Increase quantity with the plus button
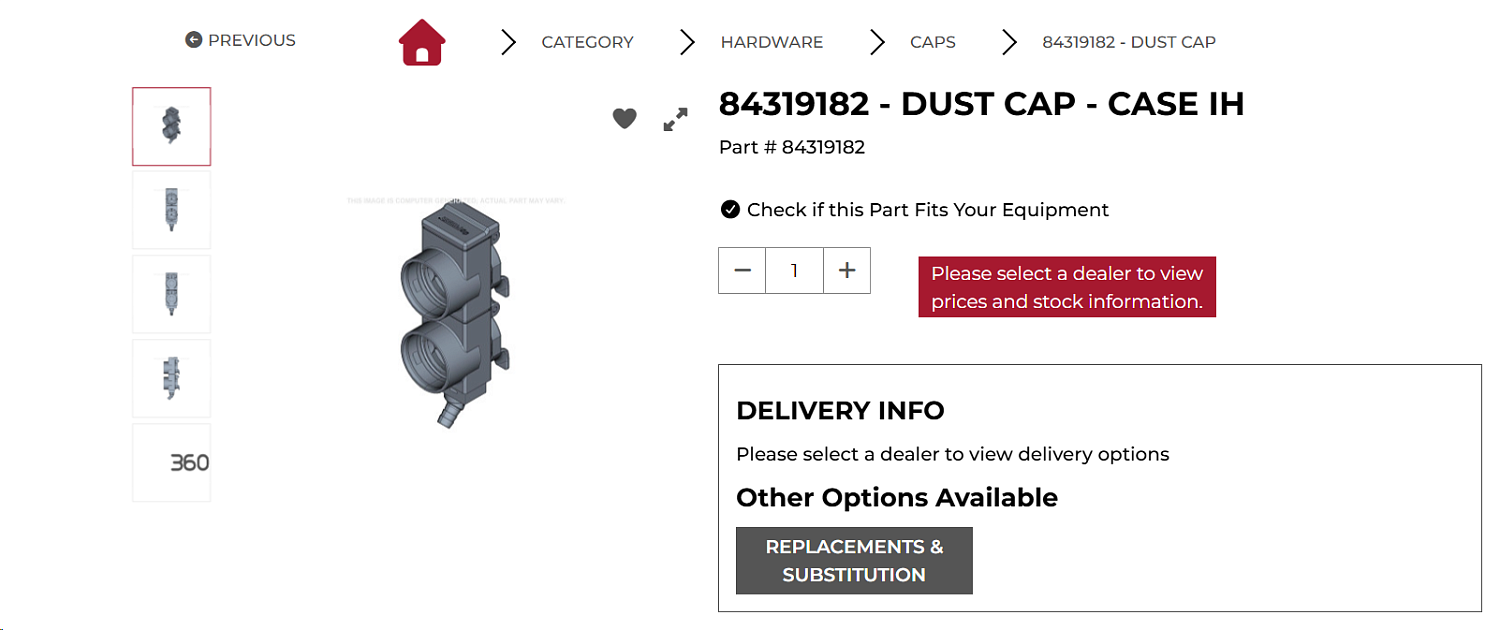1500x630 pixels. tap(847, 271)
